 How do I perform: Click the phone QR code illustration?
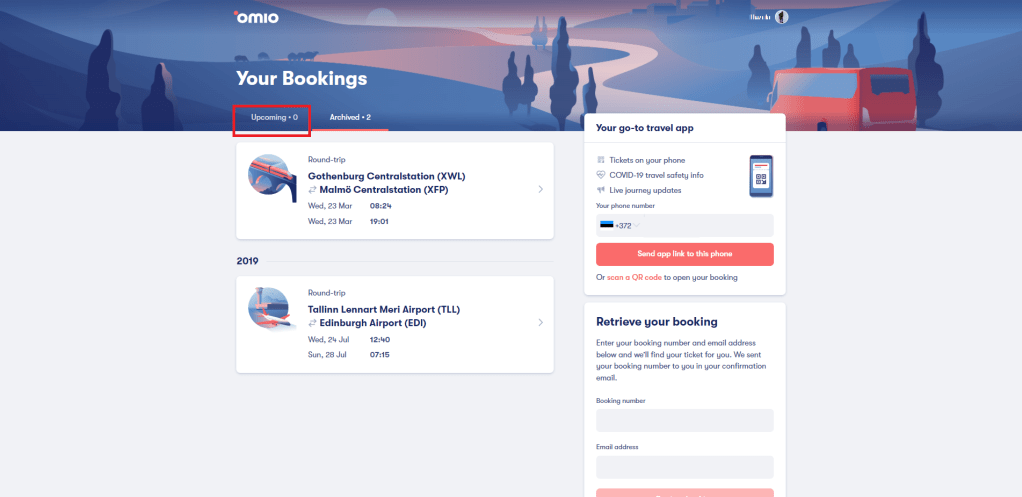coord(761,177)
